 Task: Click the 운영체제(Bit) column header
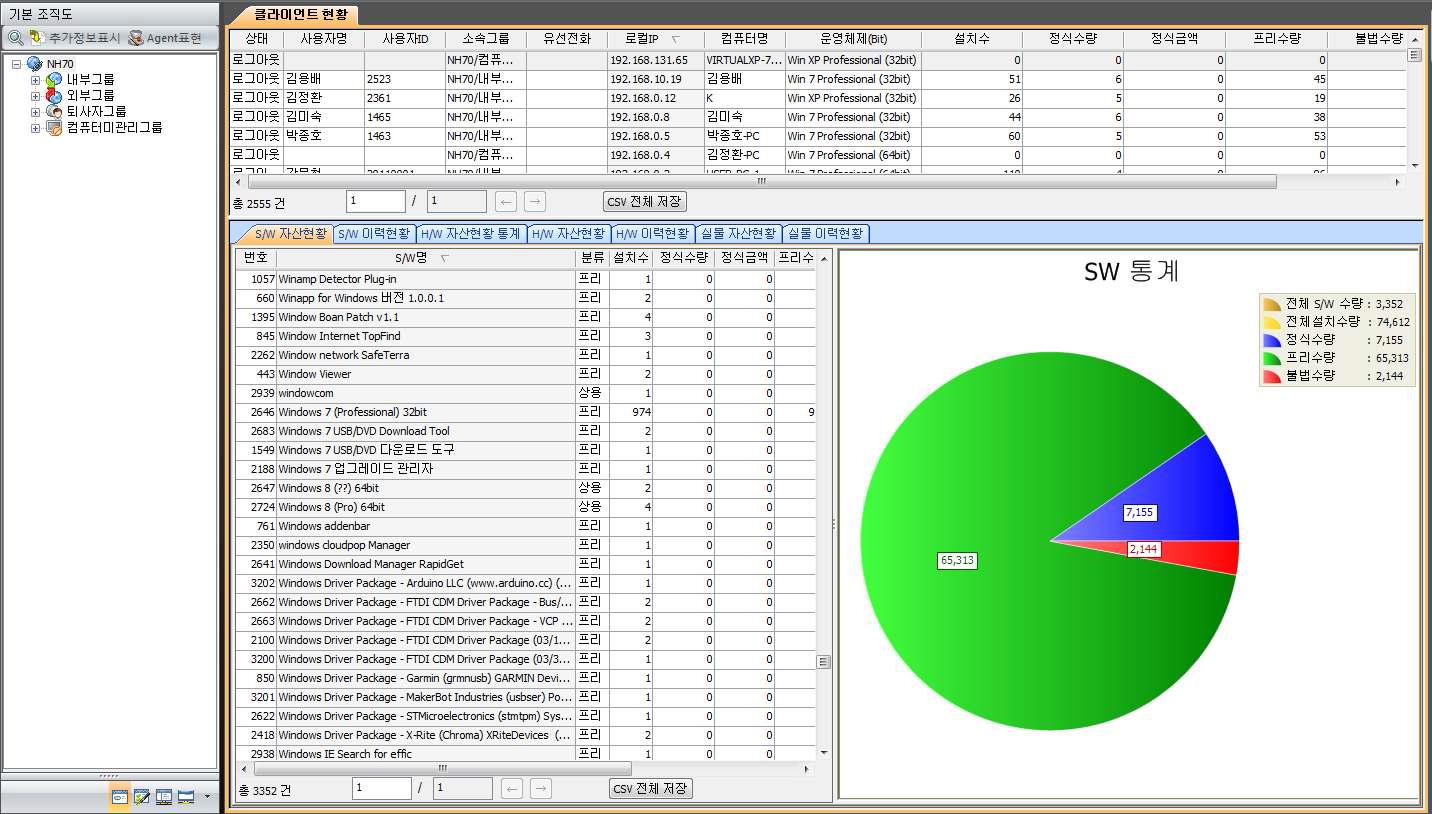click(x=853, y=39)
